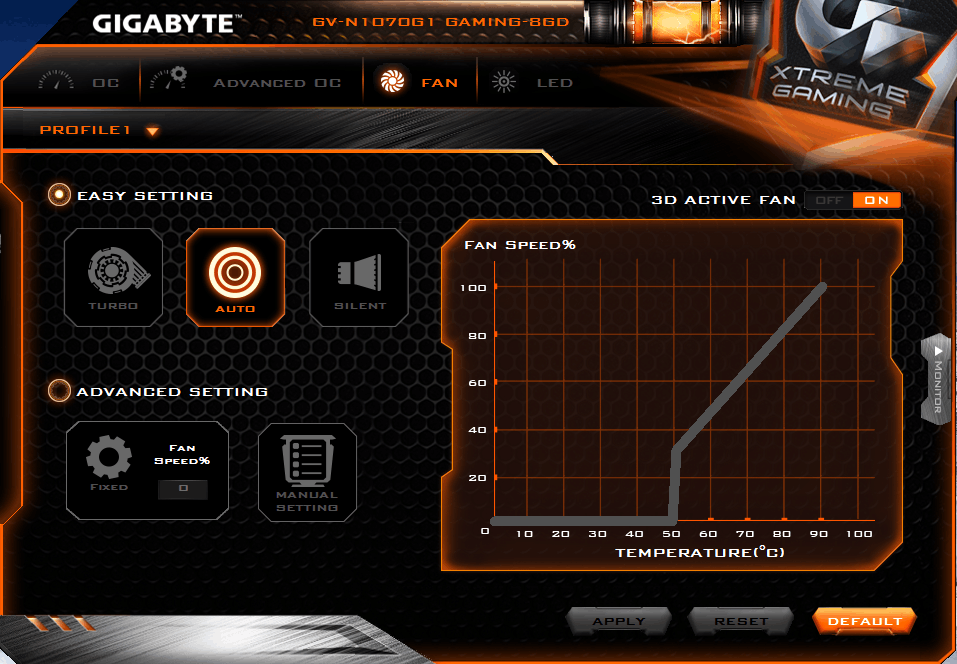The height and width of the screenshot is (664, 957).
Task: Open the OC tab gauge icon
Action: tap(56, 81)
